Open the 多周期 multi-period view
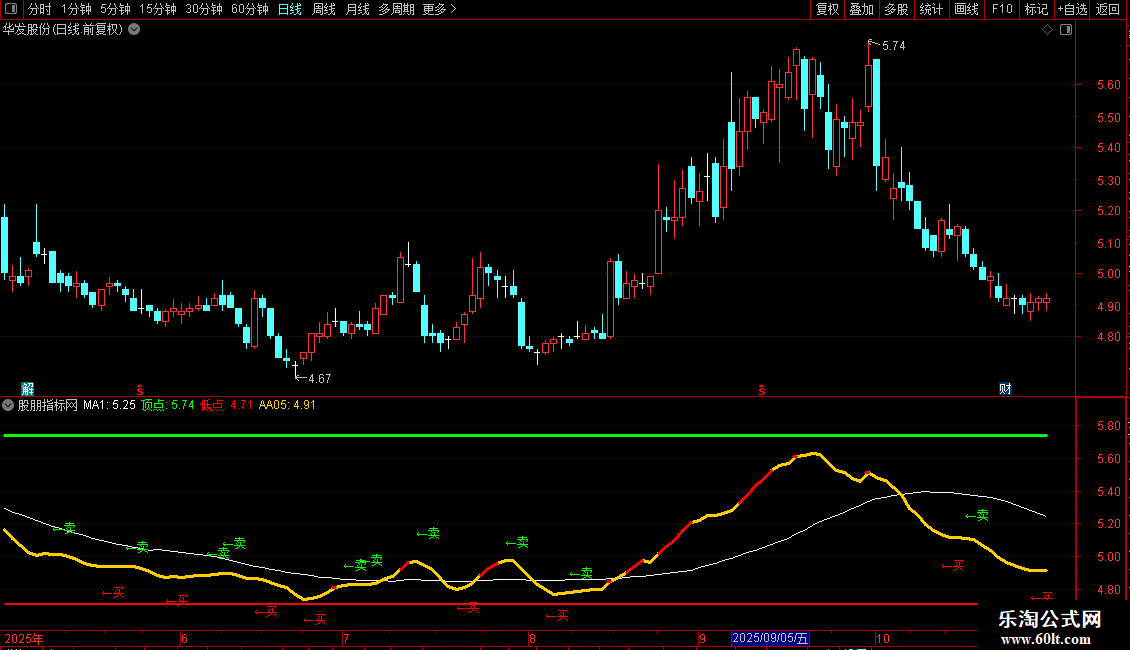Image resolution: width=1130 pixels, height=650 pixels. [396, 9]
